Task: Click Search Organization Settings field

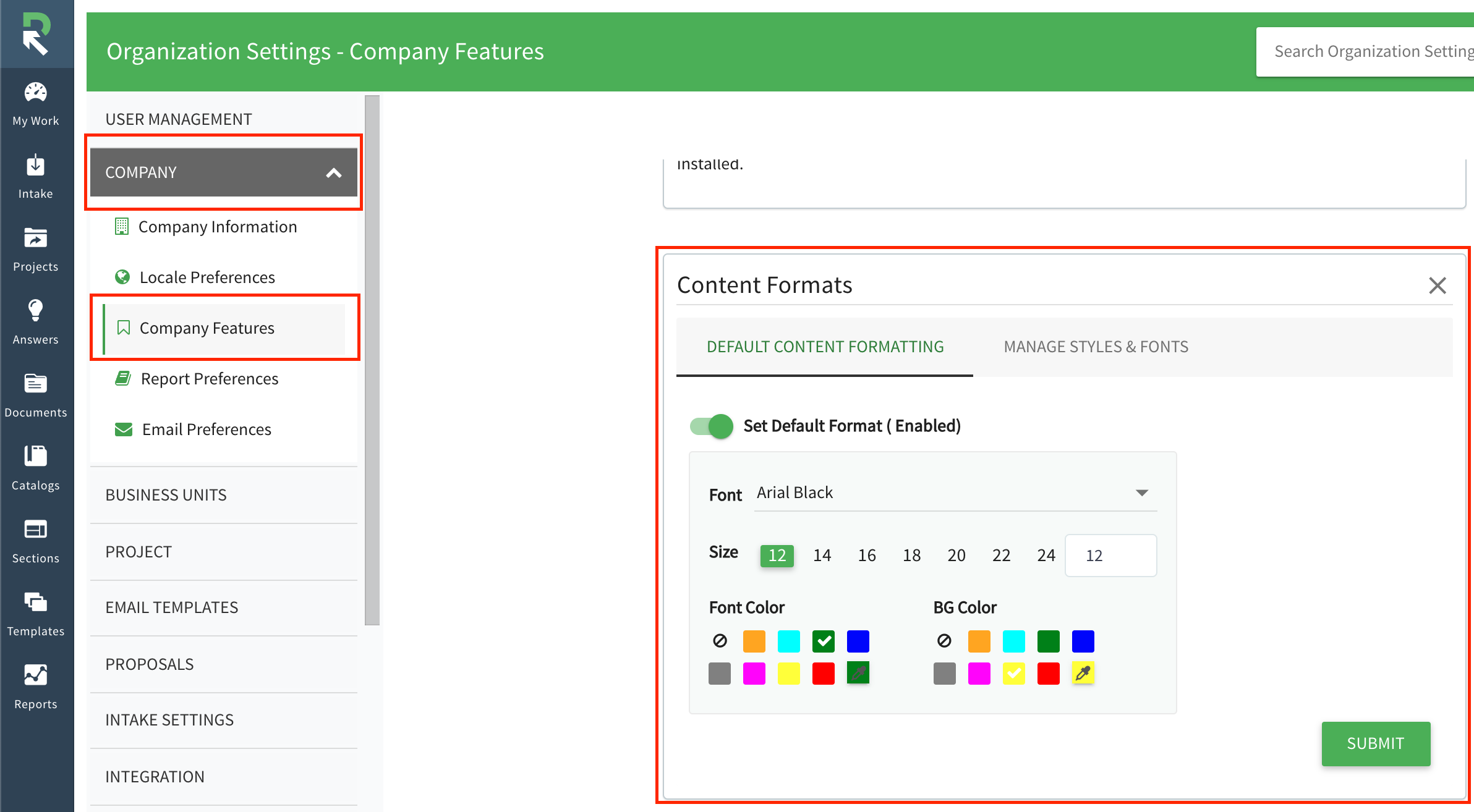Action: coord(1365,51)
